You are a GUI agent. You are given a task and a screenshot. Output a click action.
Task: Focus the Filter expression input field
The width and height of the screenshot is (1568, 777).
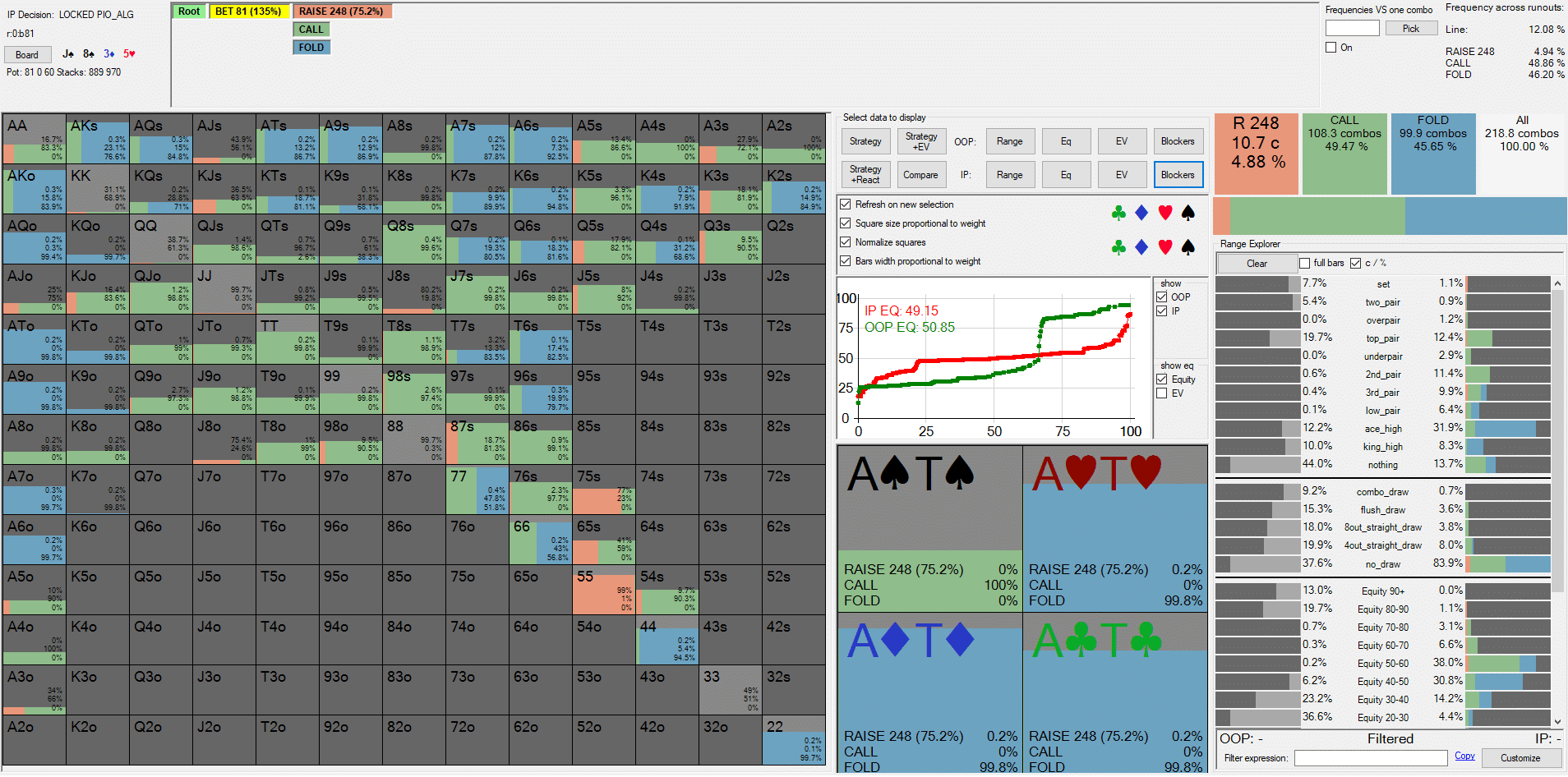point(1370,758)
